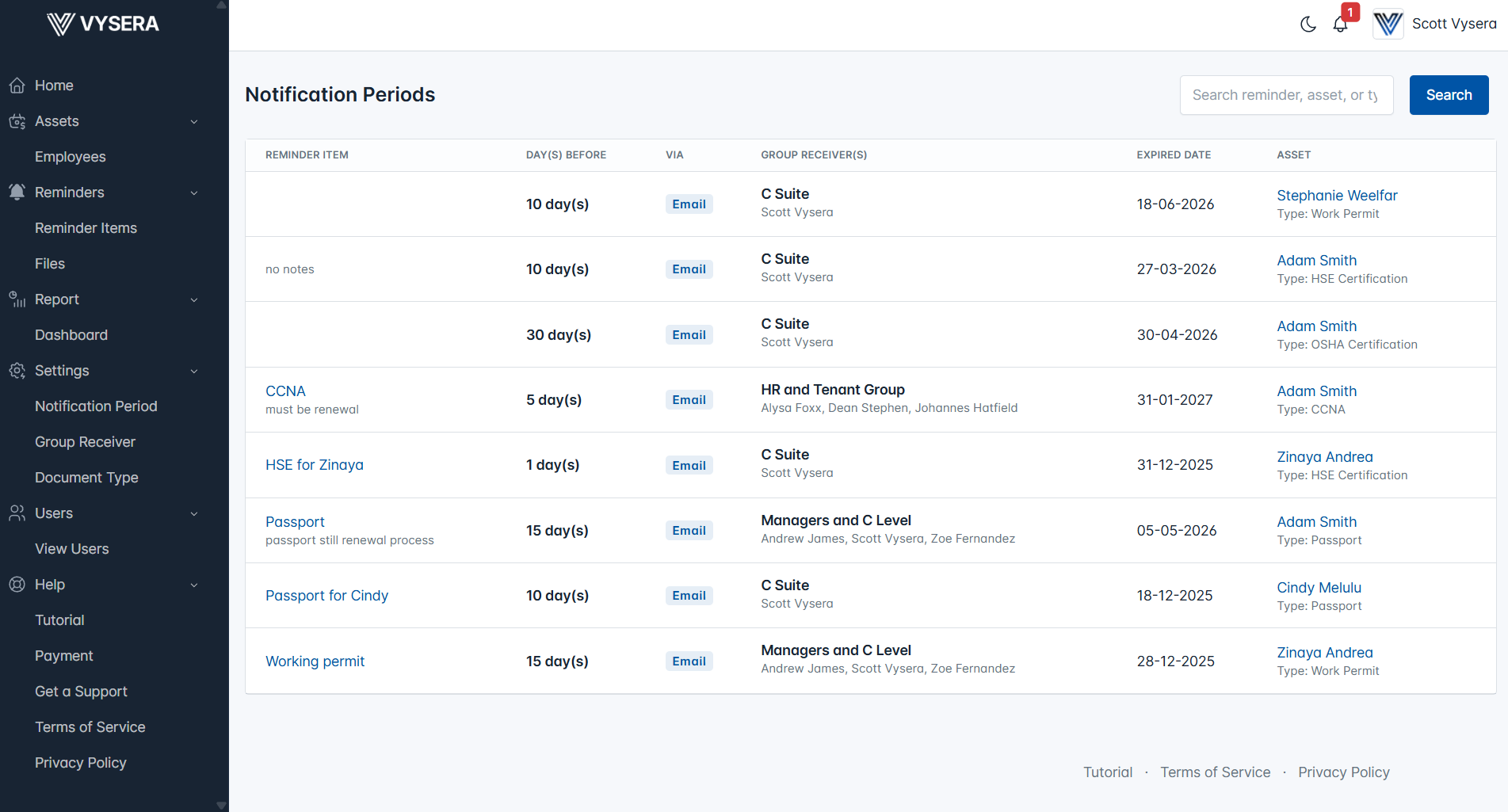Click the Users people icon
1508x812 pixels.
(17, 513)
